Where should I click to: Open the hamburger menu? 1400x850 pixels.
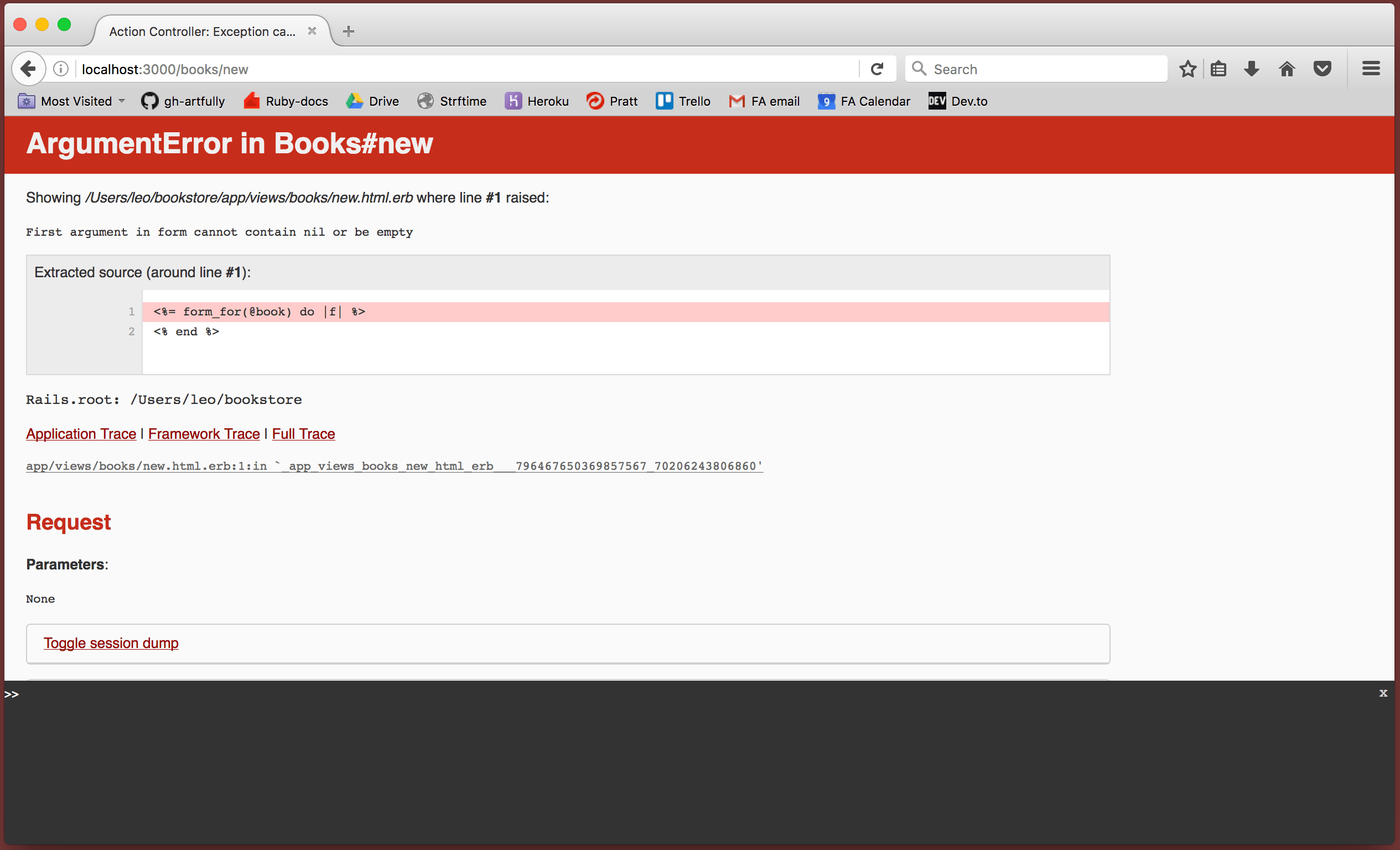click(x=1371, y=69)
